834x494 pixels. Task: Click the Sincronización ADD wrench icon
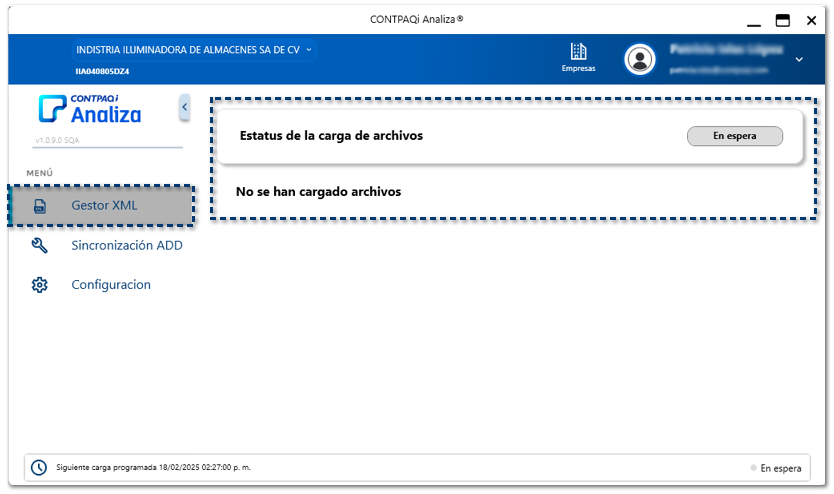[x=39, y=245]
